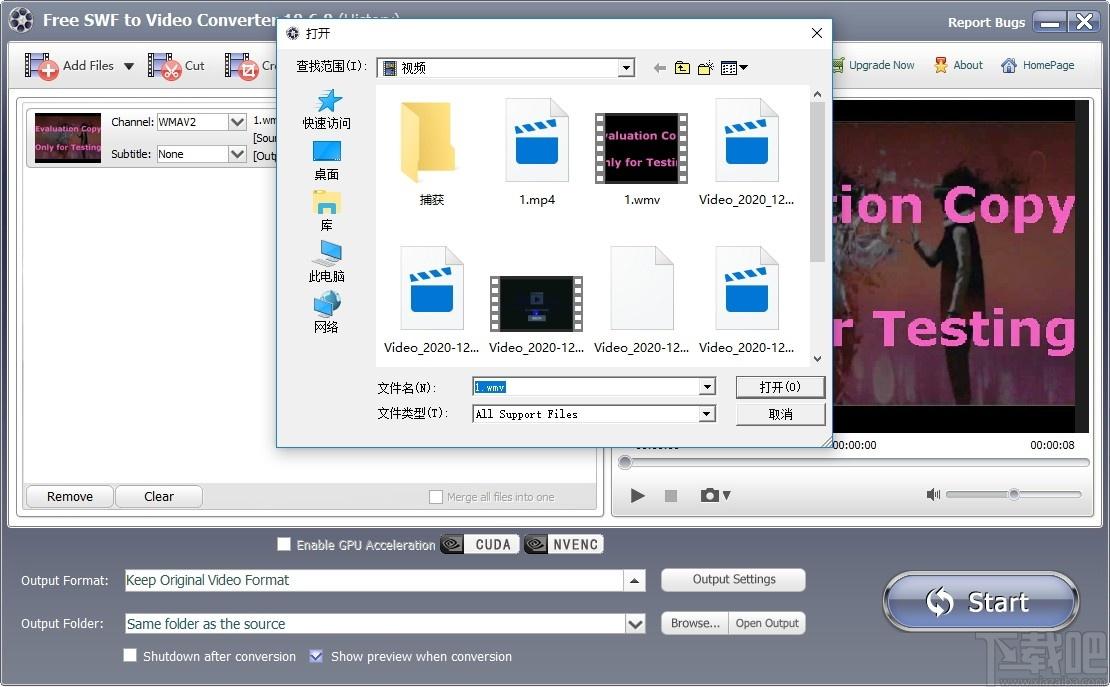This screenshot has height=687, width=1110.
Task: Select 快速访问 quick access in sidebar
Action: click(326, 110)
